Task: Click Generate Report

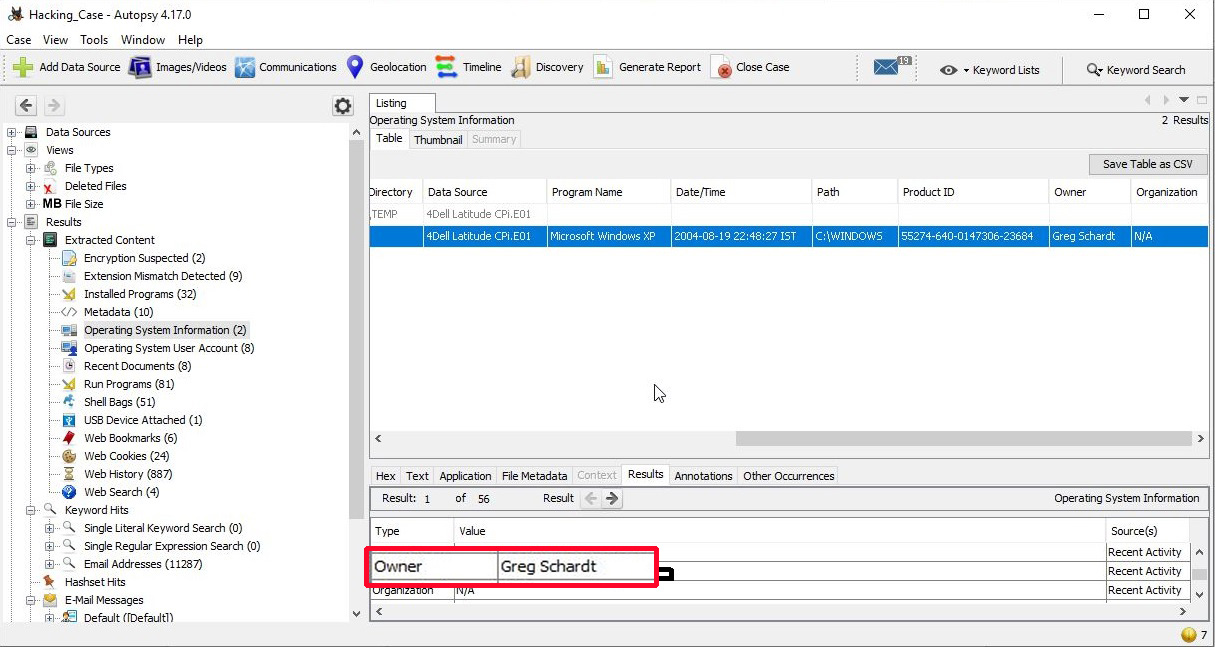Action: [x=647, y=67]
